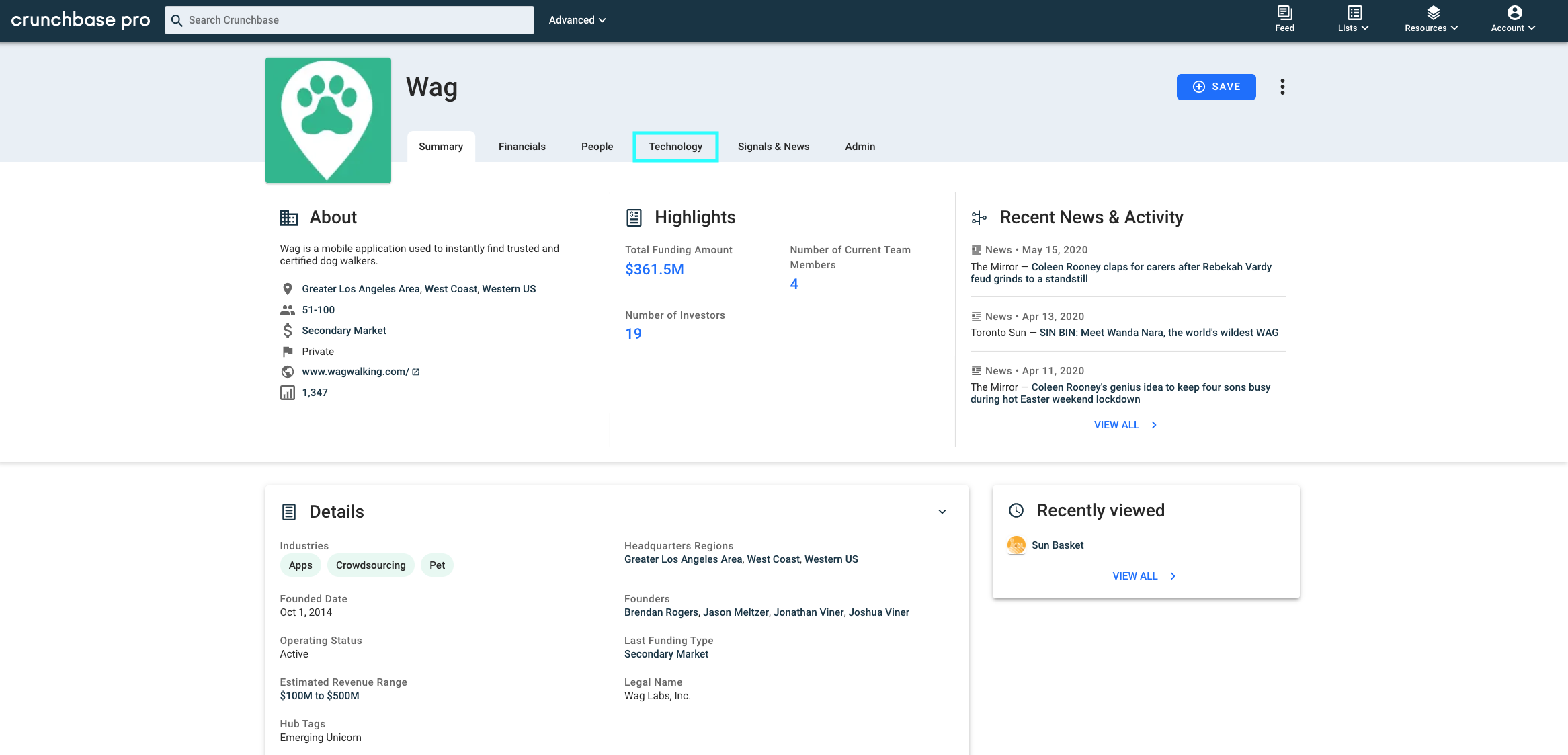1568x755 pixels.
Task: Open Secondary Market link in About
Action: point(344,331)
